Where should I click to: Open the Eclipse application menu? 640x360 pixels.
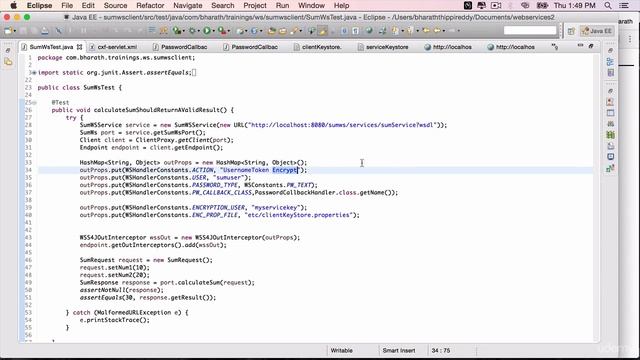click(39, 6)
